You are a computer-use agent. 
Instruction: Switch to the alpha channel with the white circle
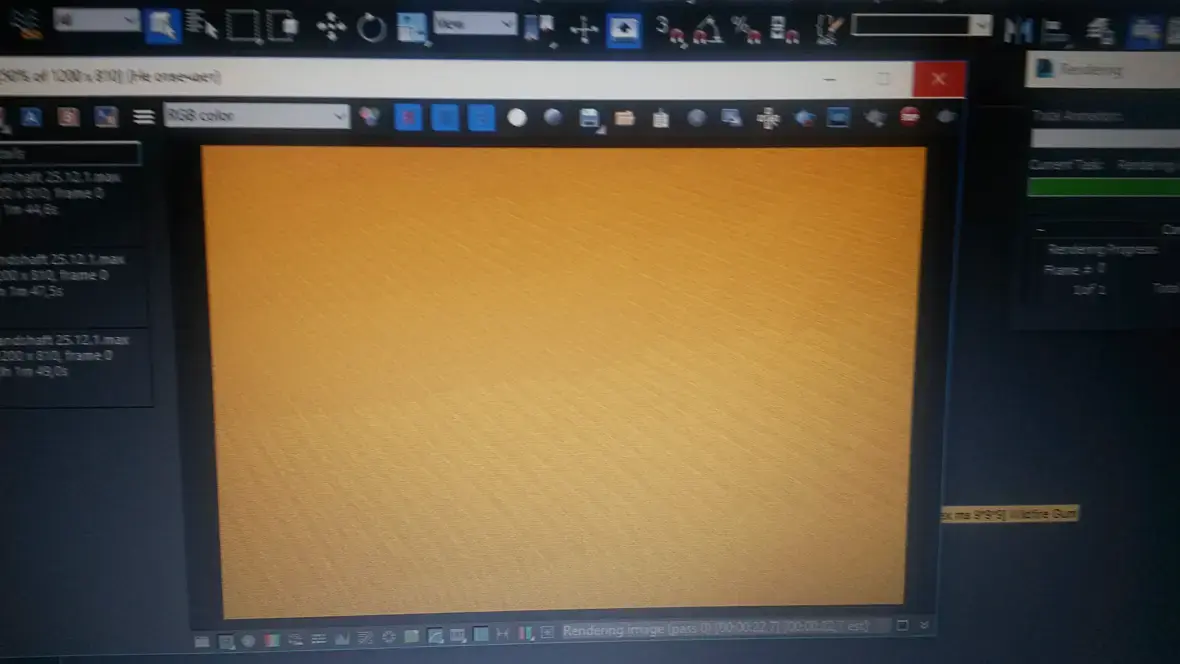click(517, 117)
